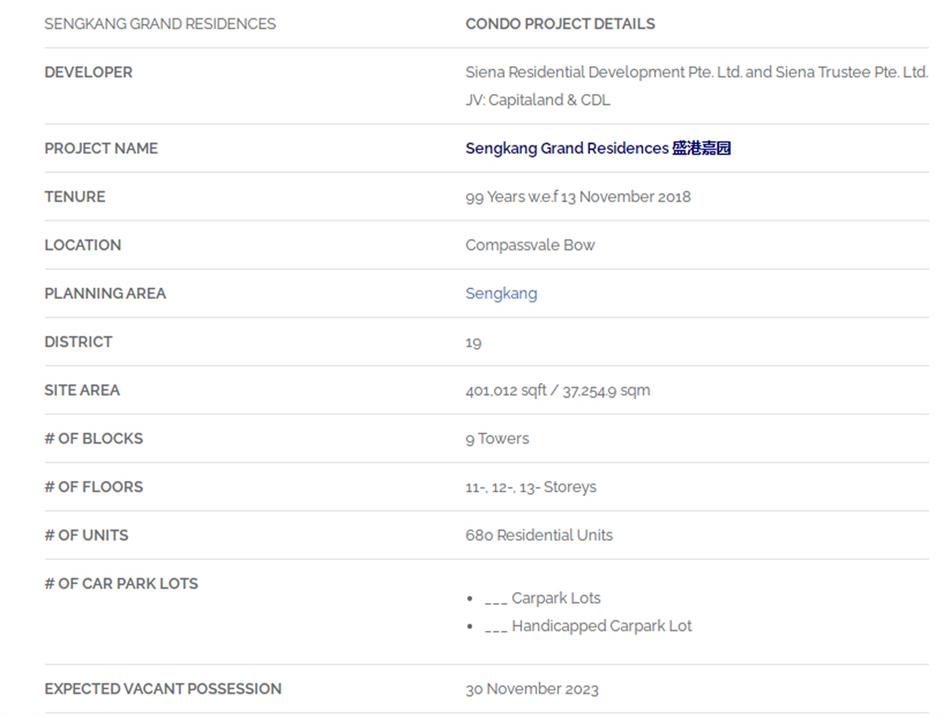Click the CONDO PROJECT DETAILS header
This screenshot has width=943, height=717.
560,24
